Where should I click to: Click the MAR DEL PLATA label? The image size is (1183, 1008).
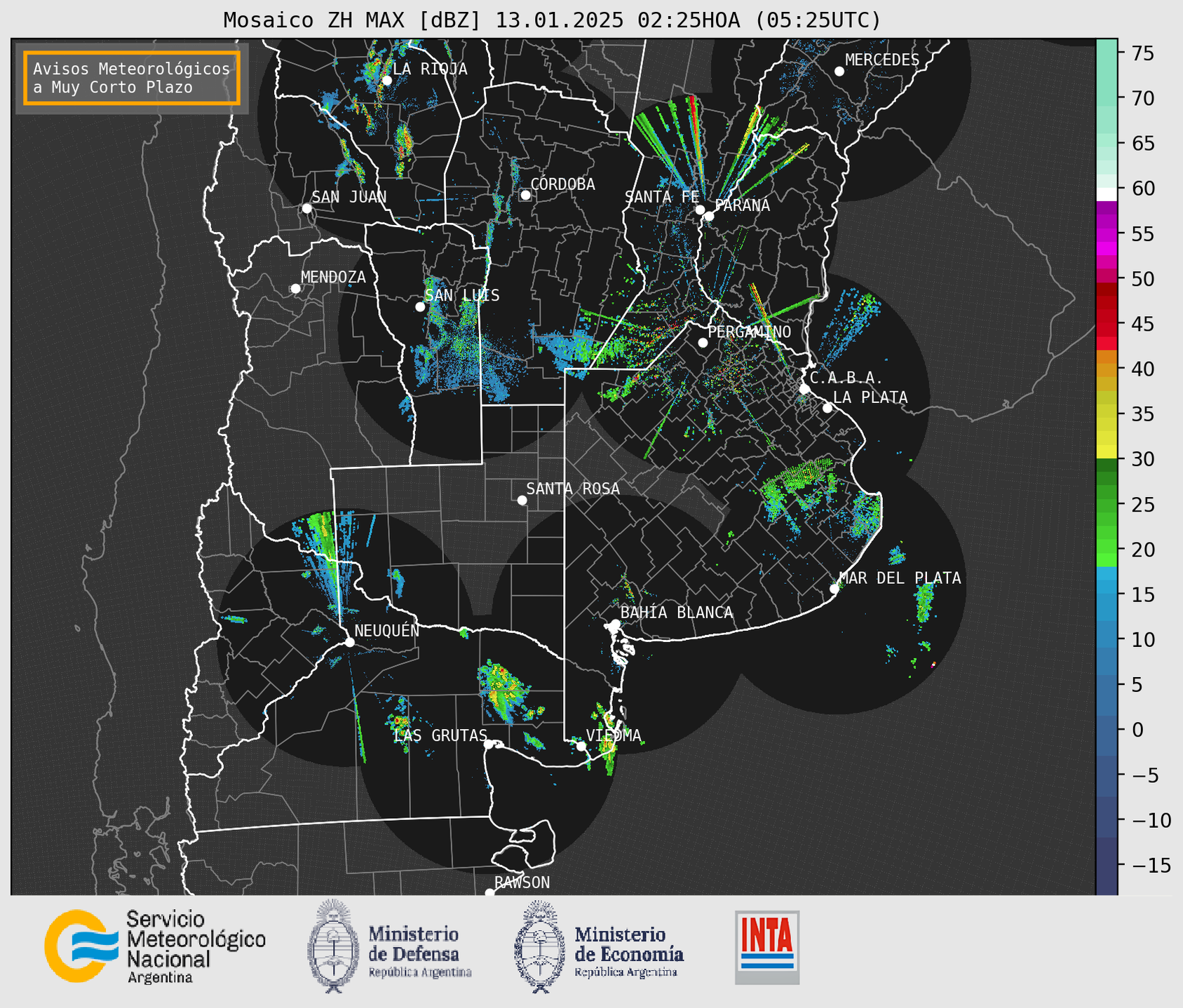(900, 578)
